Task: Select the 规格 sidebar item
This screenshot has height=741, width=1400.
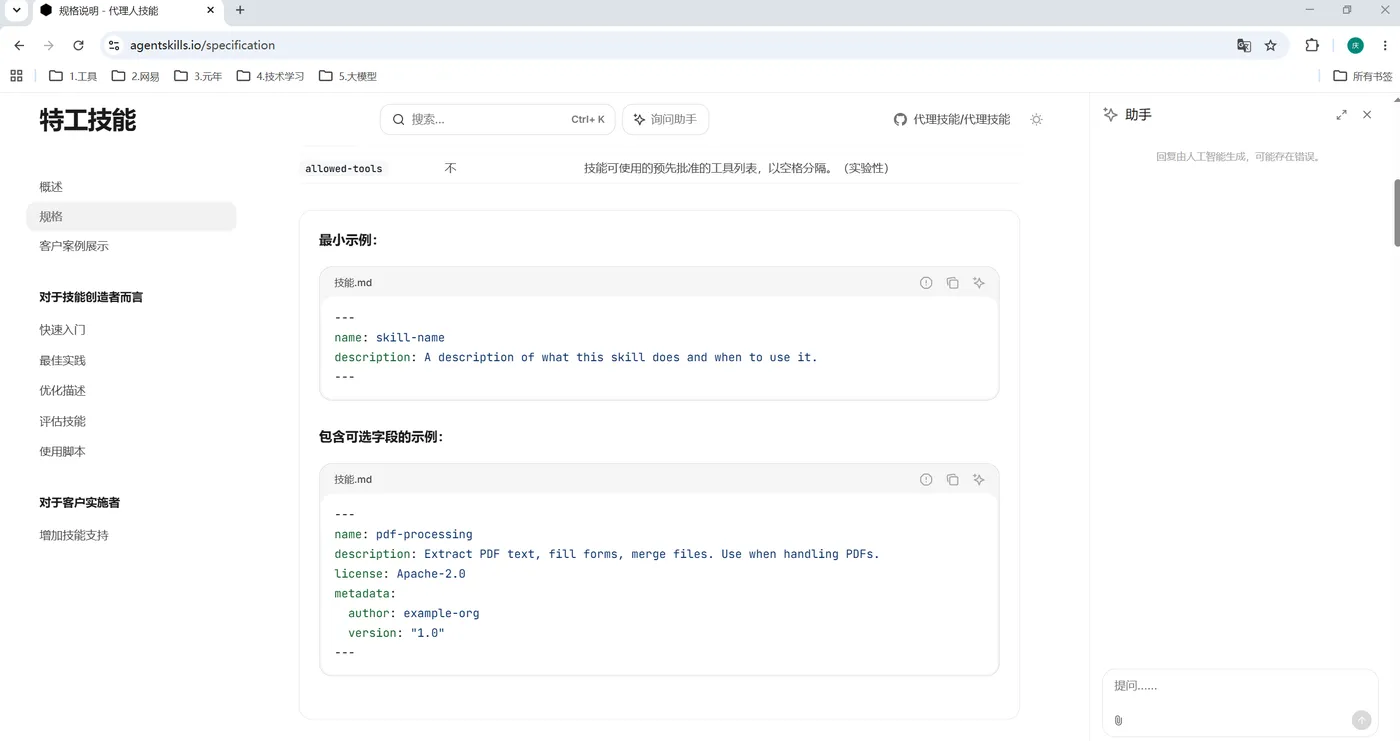Action: point(131,217)
